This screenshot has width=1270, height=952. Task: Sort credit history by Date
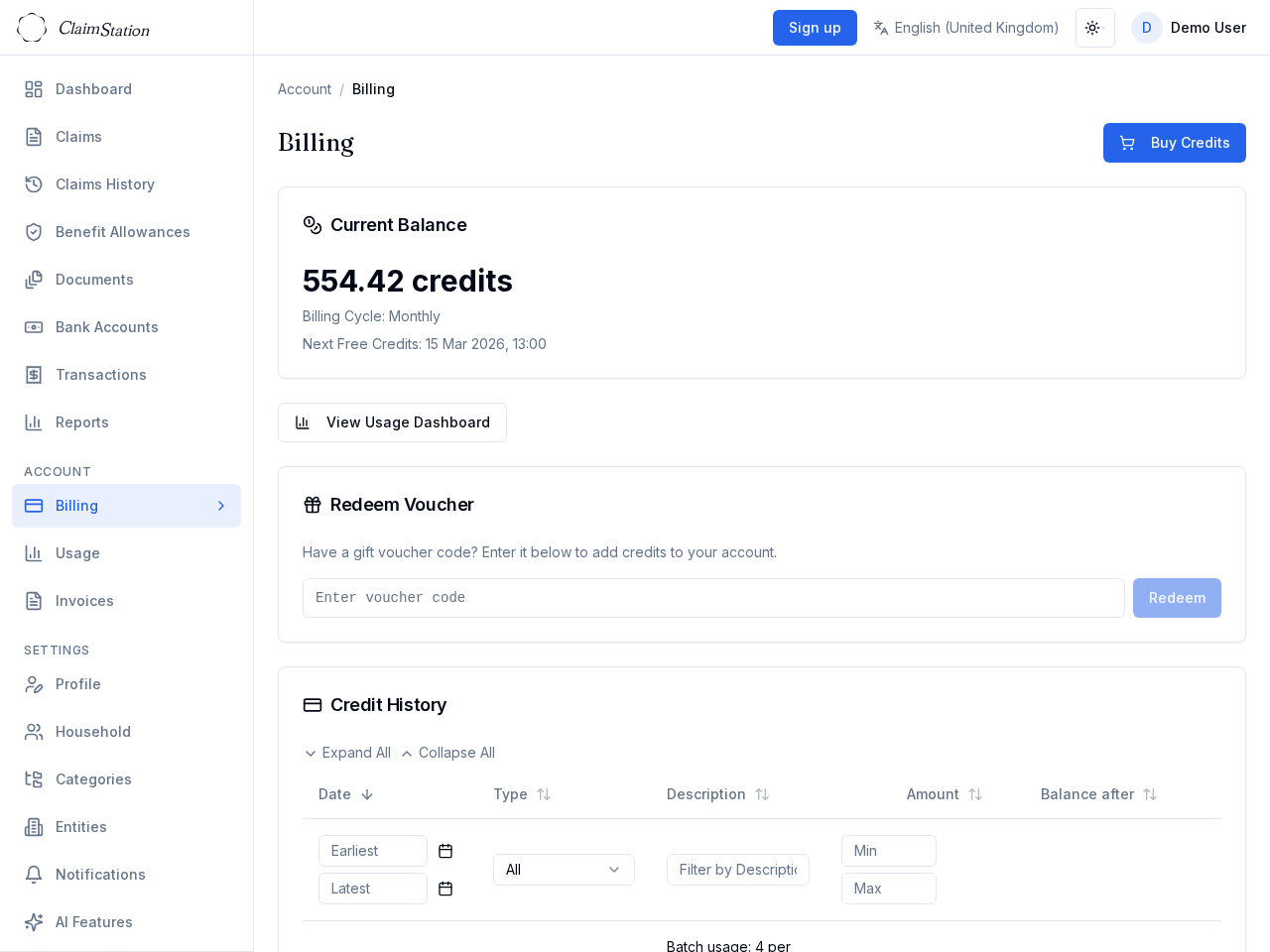346,794
